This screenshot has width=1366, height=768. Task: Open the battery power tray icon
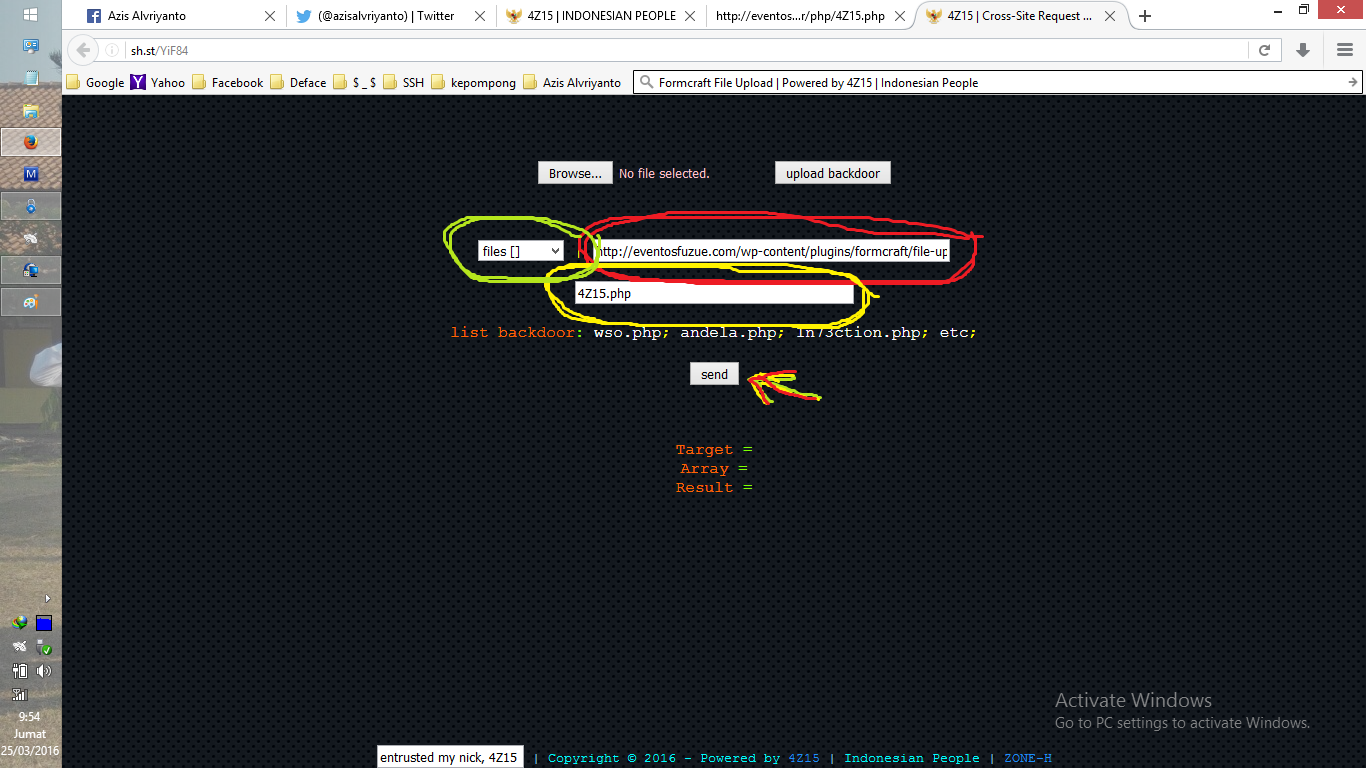[21, 671]
